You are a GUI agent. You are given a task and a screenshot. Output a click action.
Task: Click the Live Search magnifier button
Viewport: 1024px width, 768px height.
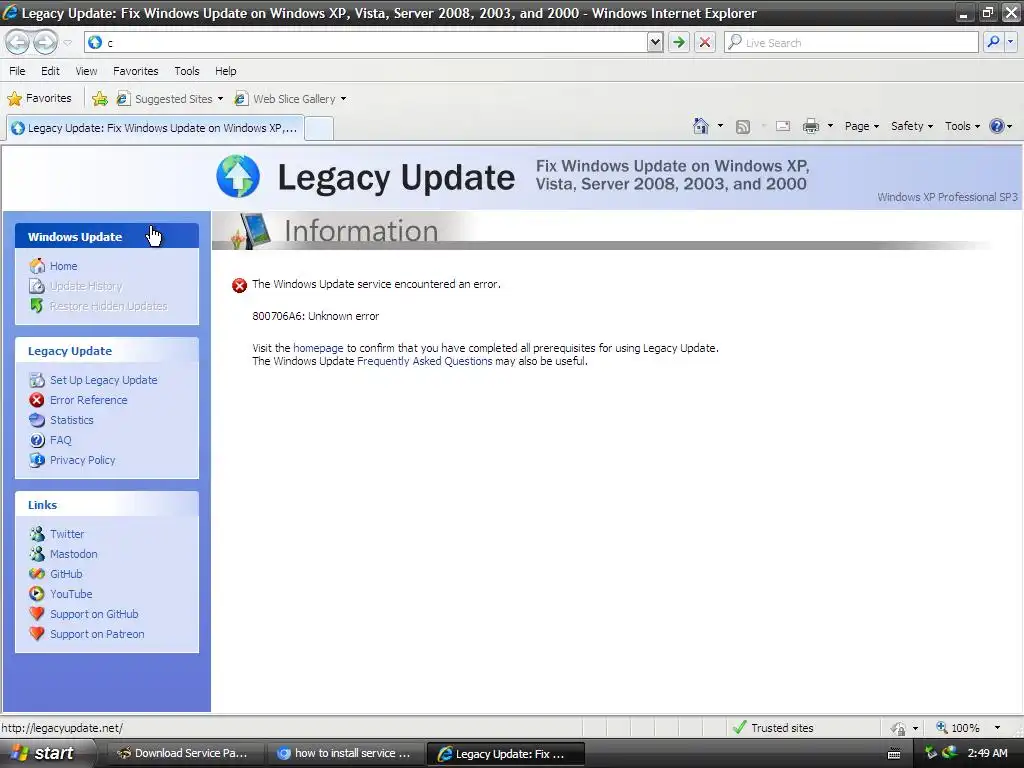(993, 42)
